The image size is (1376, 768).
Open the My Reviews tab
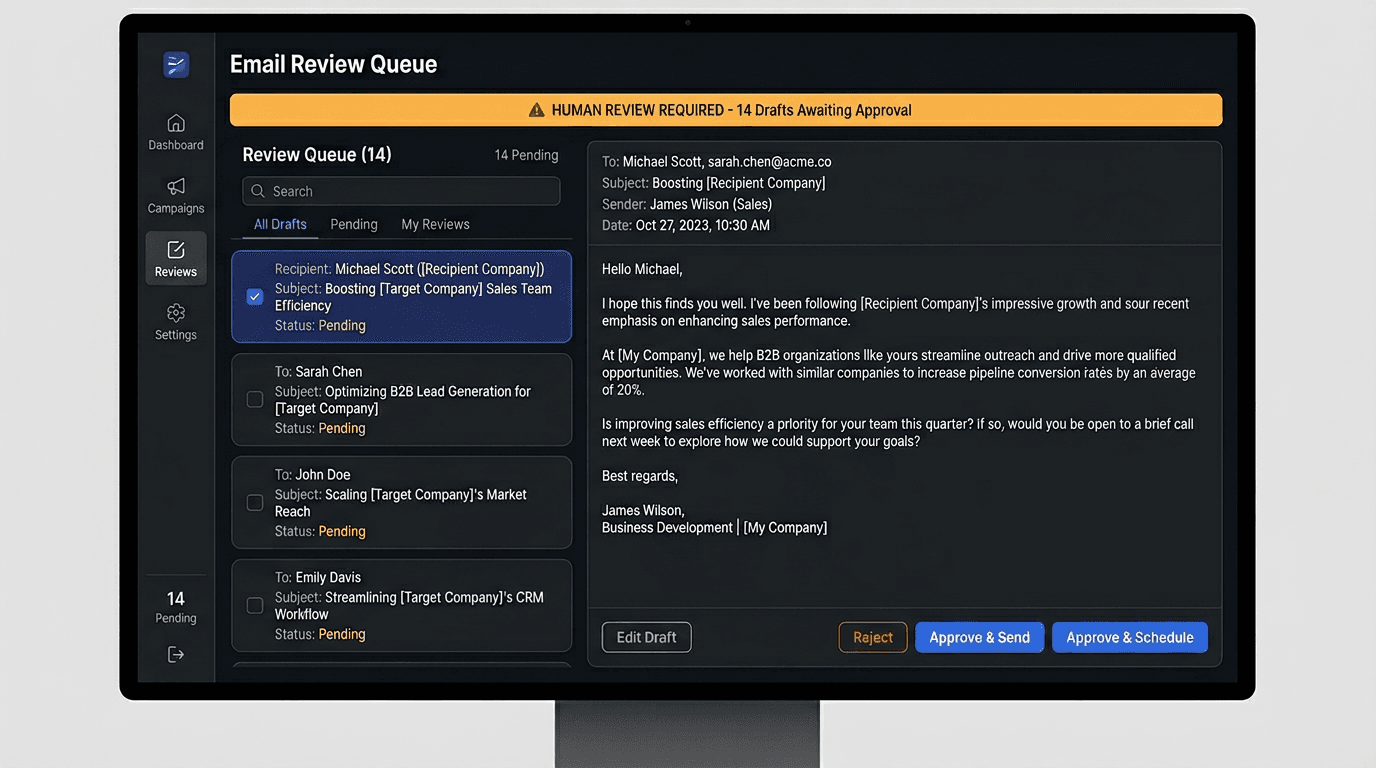click(435, 224)
